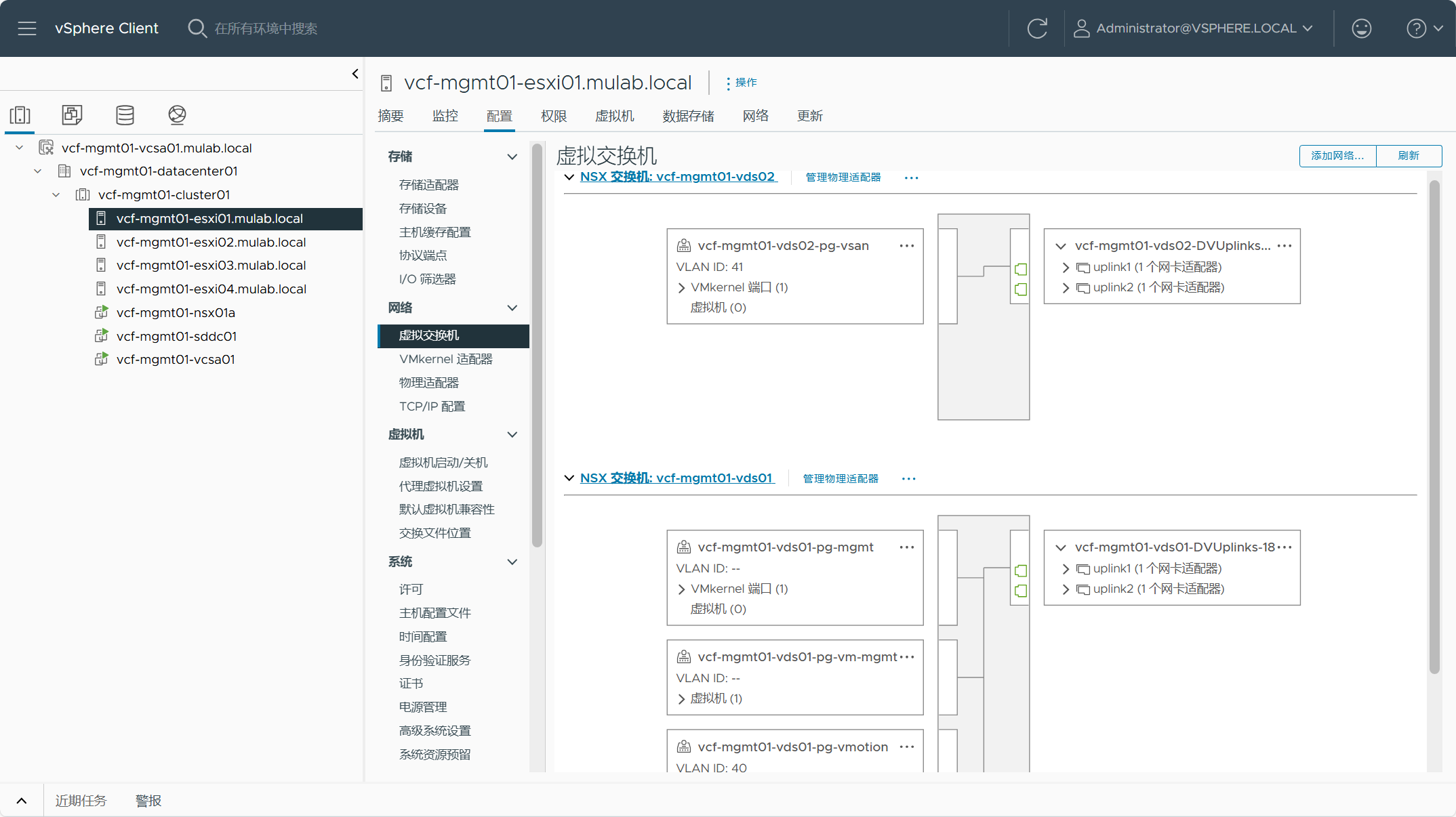
Task: Click the search all environments input field
Action: point(266,28)
